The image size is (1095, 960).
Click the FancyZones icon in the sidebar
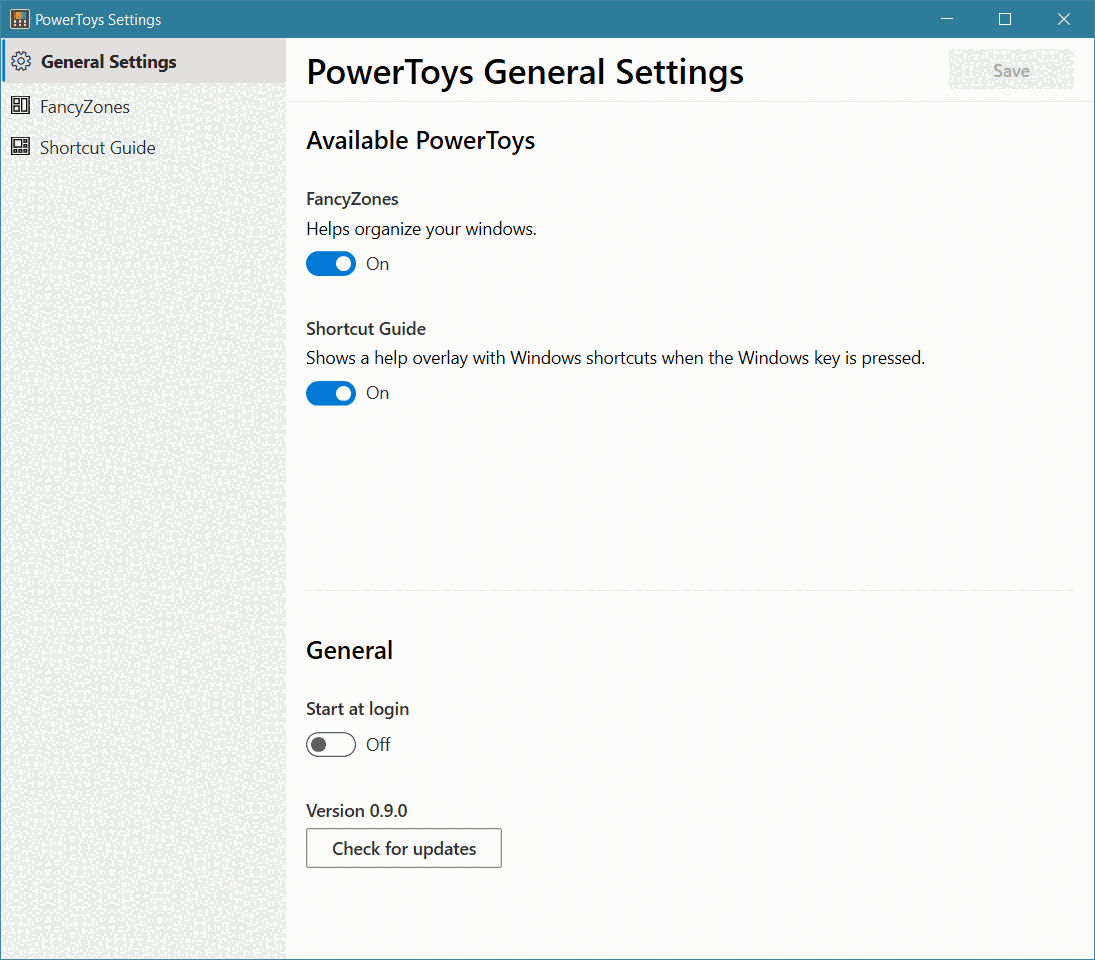(x=21, y=105)
